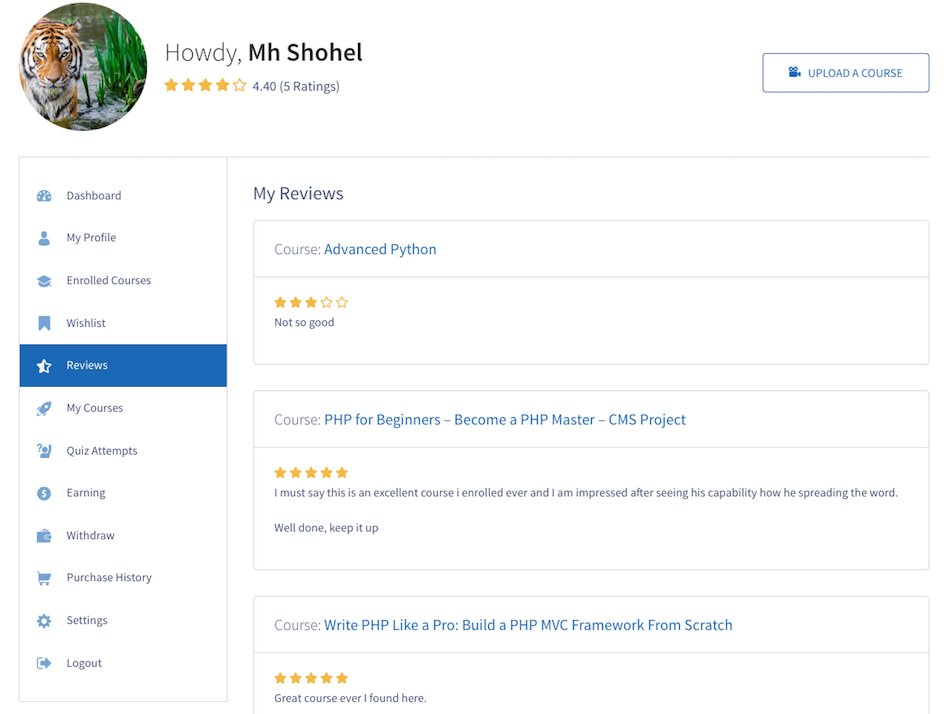Click the Wishlist bookmark icon
This screenshot has width=950, height=714.
[44, 323]
